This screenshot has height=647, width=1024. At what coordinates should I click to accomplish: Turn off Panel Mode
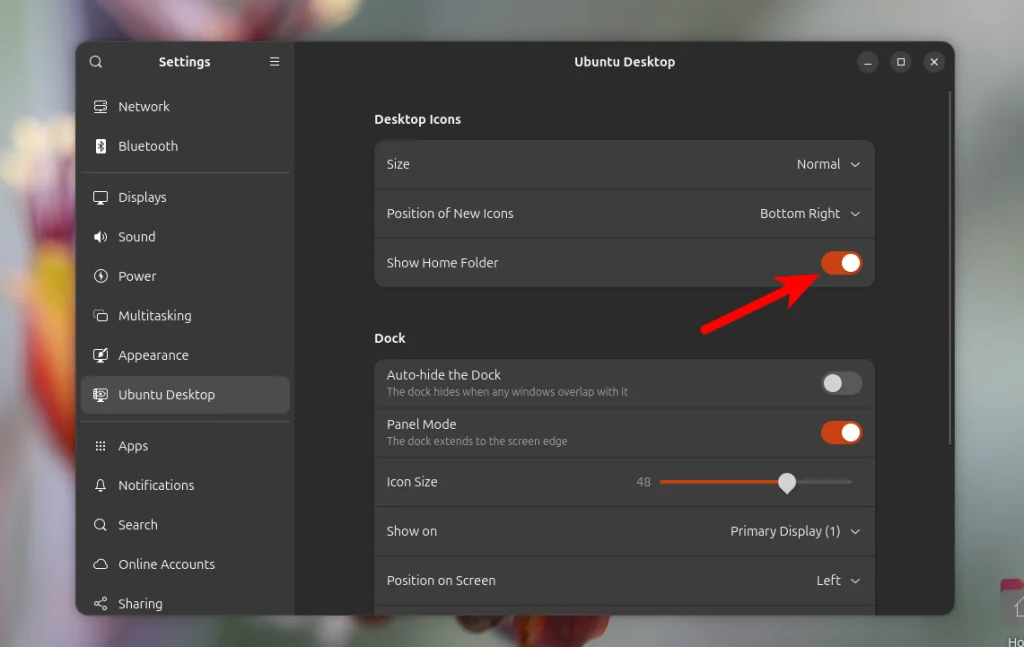tap(841, 432)
